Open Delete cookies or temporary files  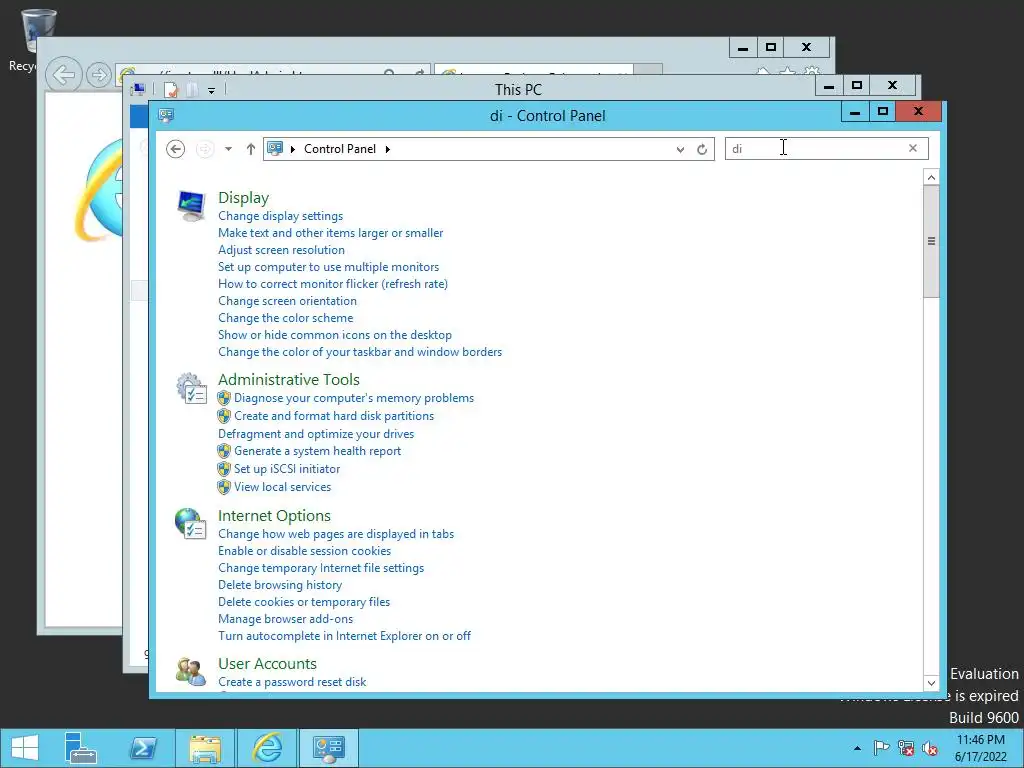coord(304,602)
